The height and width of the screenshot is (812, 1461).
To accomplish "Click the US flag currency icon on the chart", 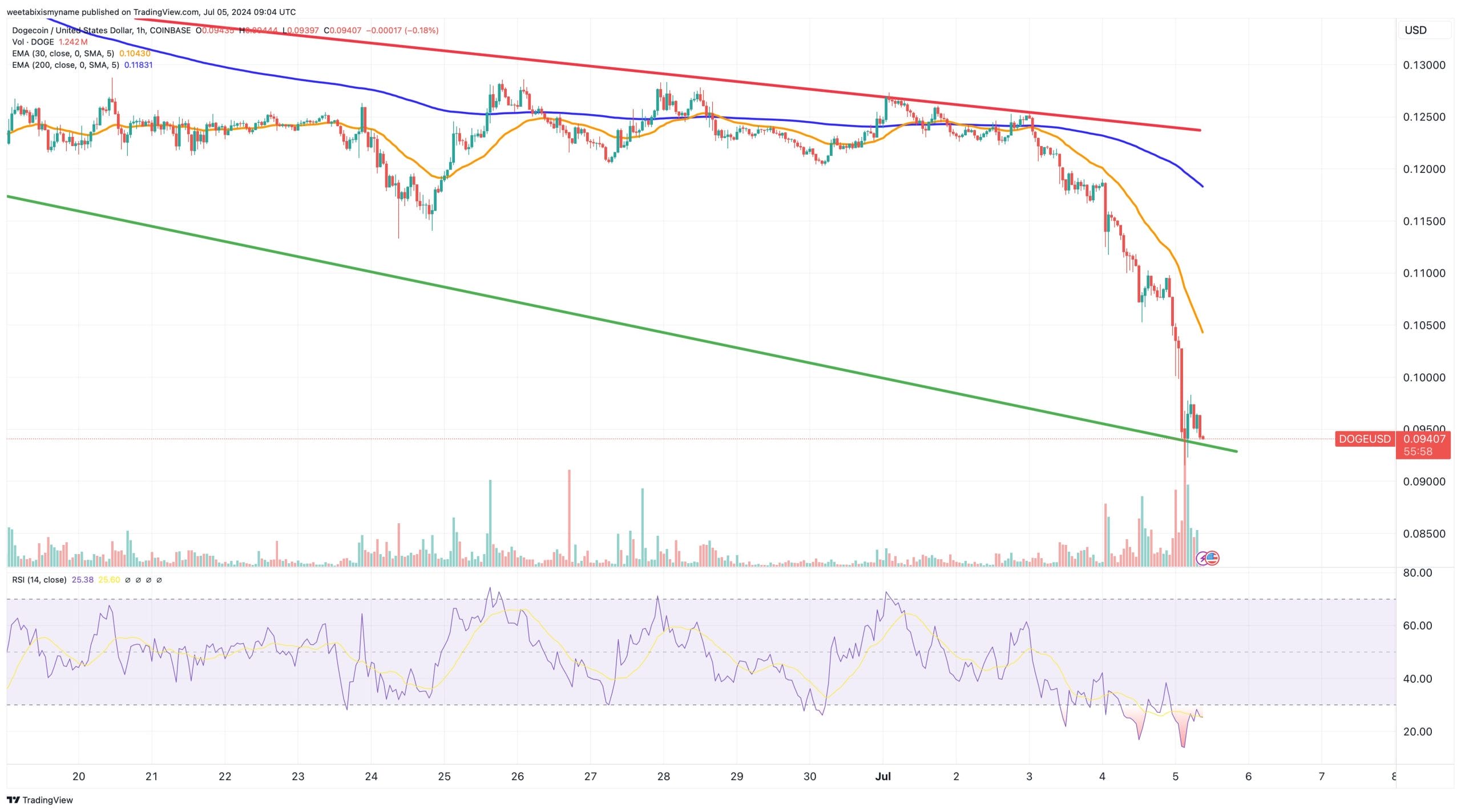I will pyautogui.click(x=1213, y=559).
